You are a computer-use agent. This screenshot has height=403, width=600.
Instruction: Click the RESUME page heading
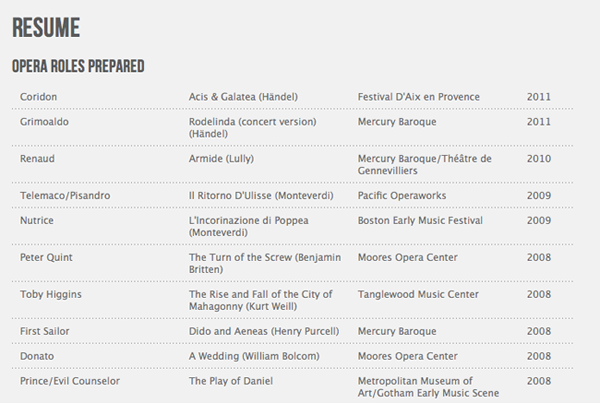[x=46, y=28]
